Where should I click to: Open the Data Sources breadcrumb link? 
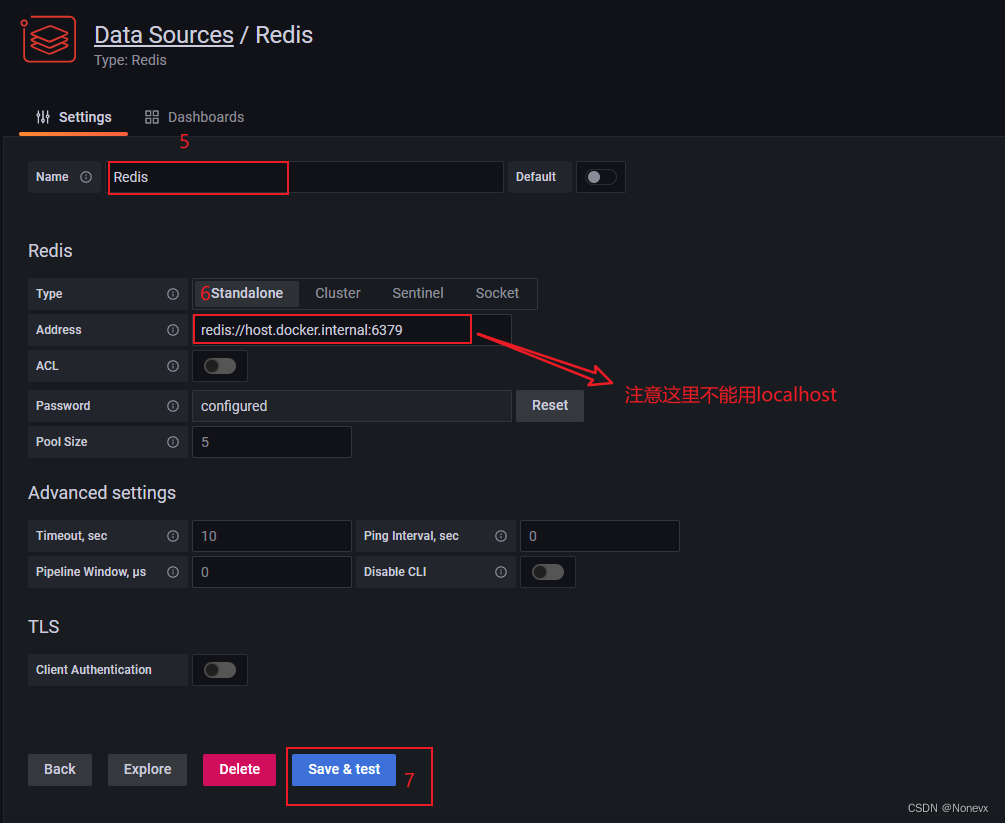click(163, 34)
